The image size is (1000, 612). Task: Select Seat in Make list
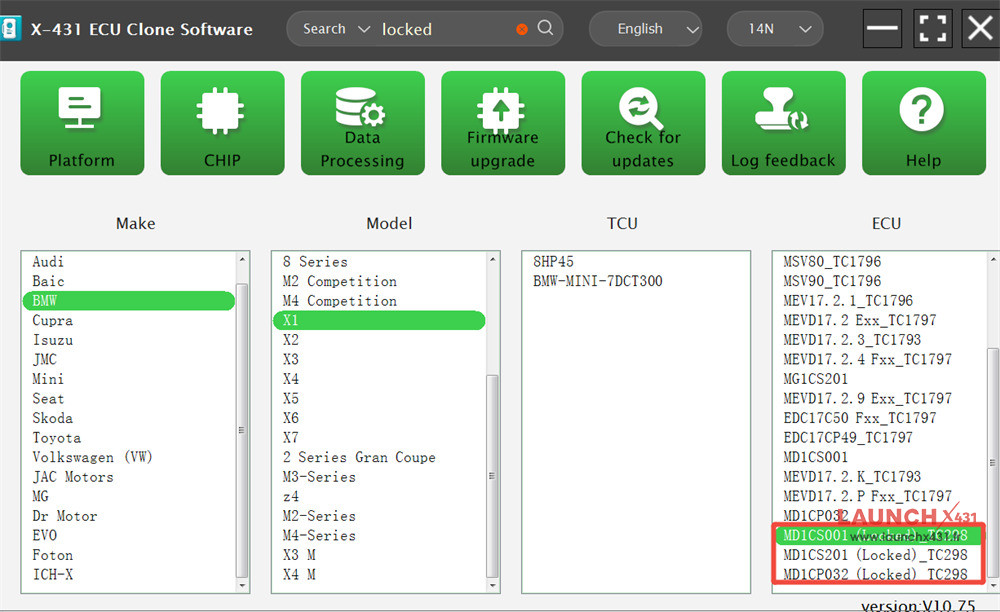pyautogui.click(x=129, y=398)
